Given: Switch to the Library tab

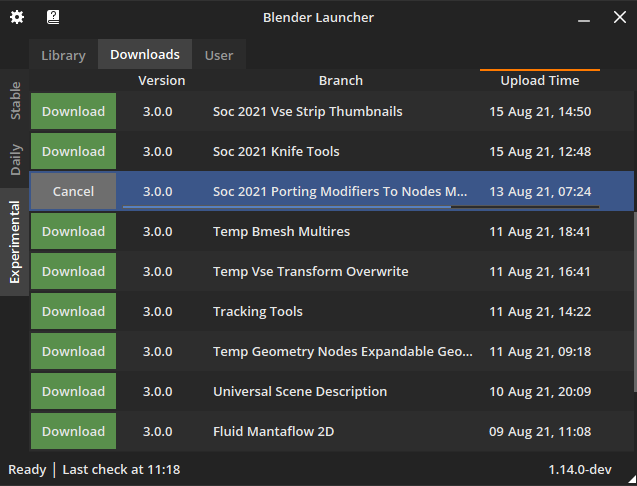Looking at the screenshot, I should click(63, 54).
